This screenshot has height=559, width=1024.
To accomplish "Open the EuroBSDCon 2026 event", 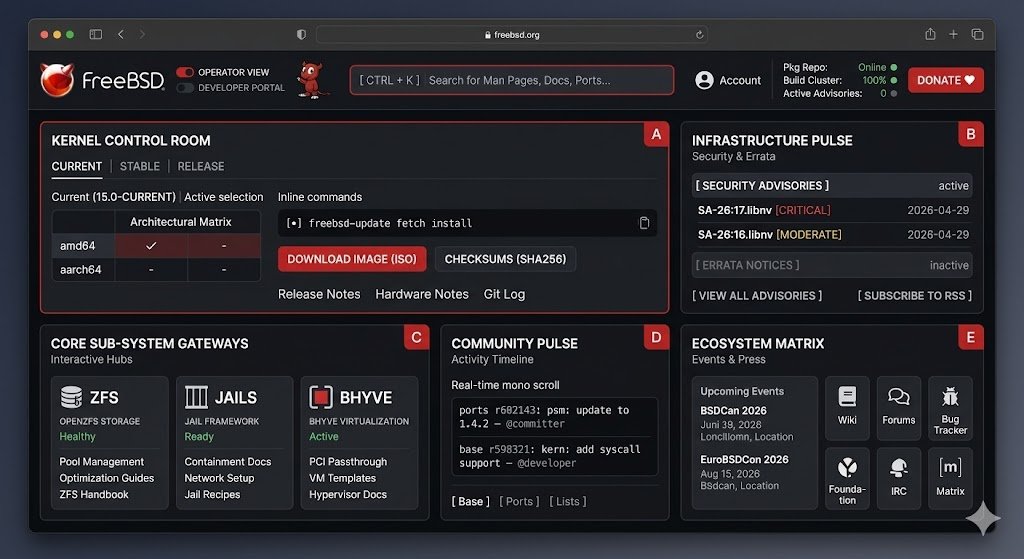I will (744, 472).
